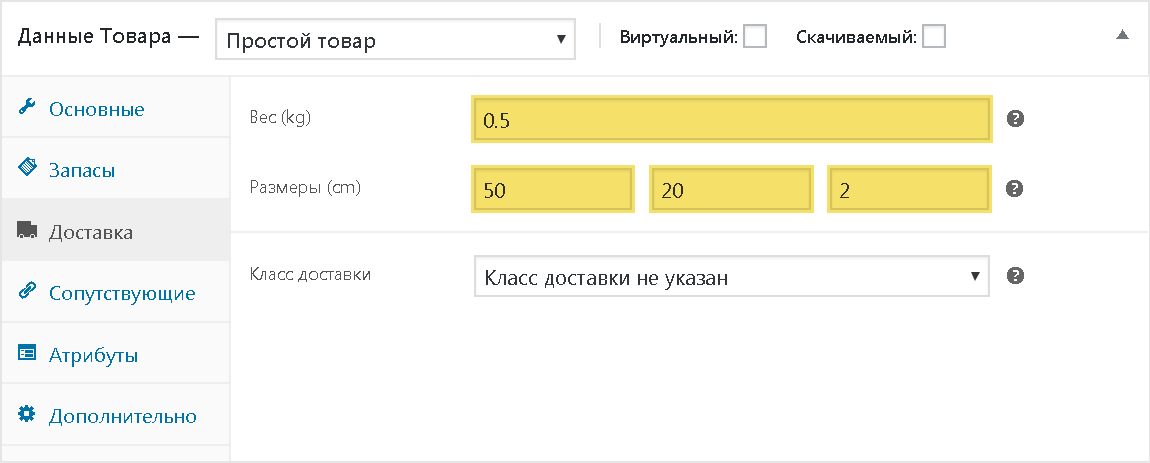Click the Атрибуты list icon
Viewport: 1150px width, 463px height.
click(26, 354)
